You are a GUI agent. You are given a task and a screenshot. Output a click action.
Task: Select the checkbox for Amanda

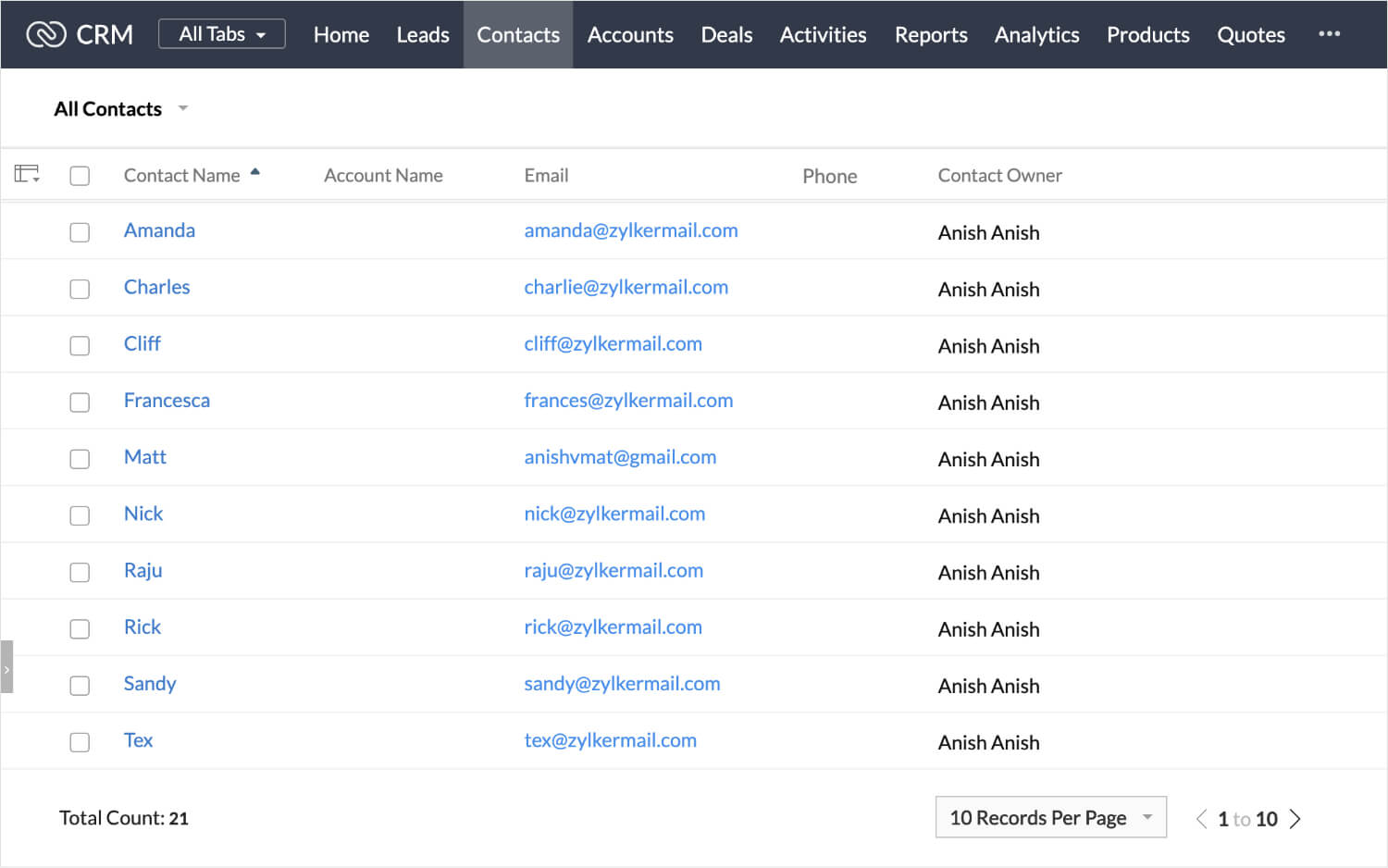pyautogui.click(x=80, y=232)
